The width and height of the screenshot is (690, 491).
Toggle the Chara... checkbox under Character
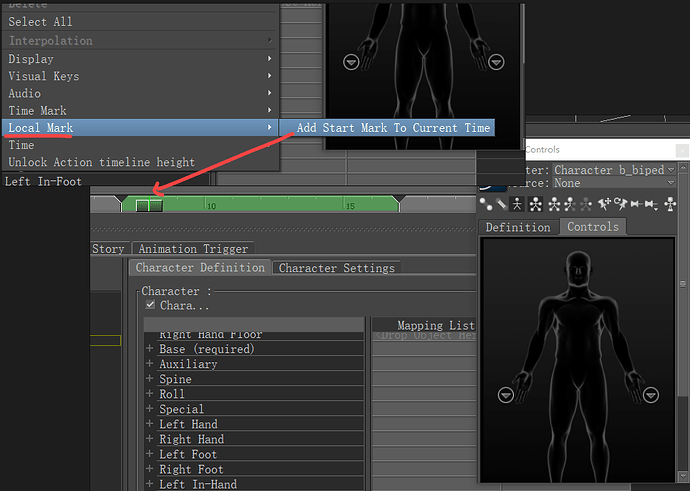[150, 305]
